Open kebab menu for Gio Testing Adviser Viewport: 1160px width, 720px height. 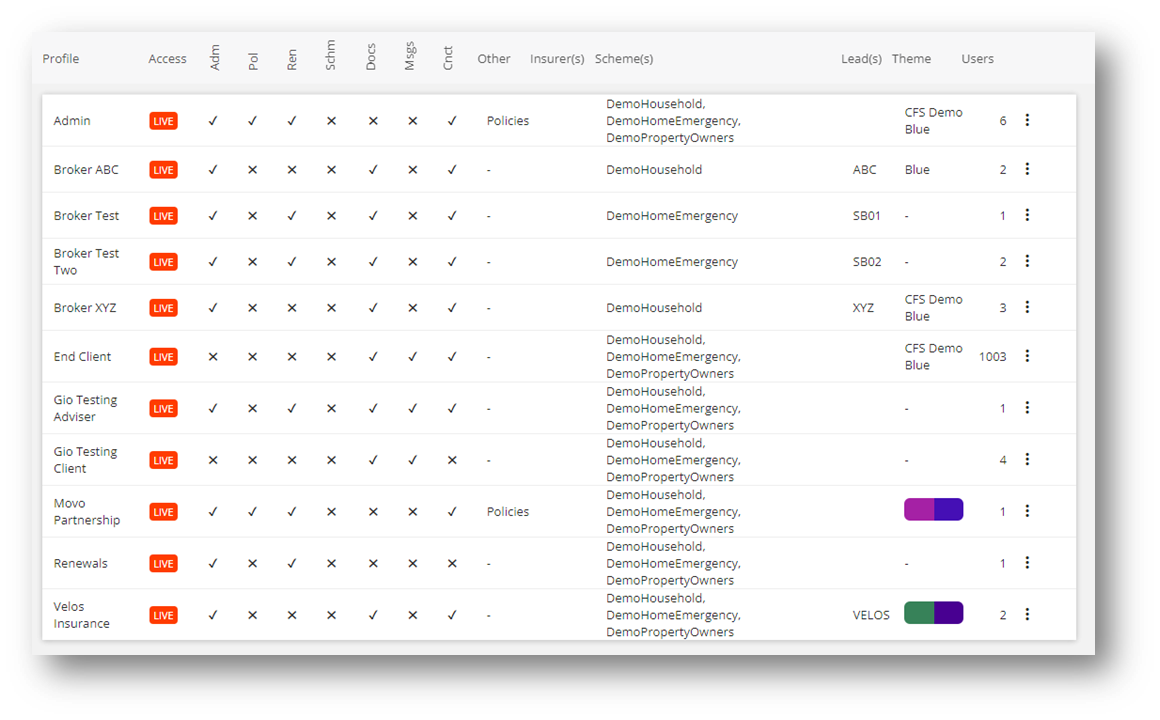click(x=1027, y=408)
